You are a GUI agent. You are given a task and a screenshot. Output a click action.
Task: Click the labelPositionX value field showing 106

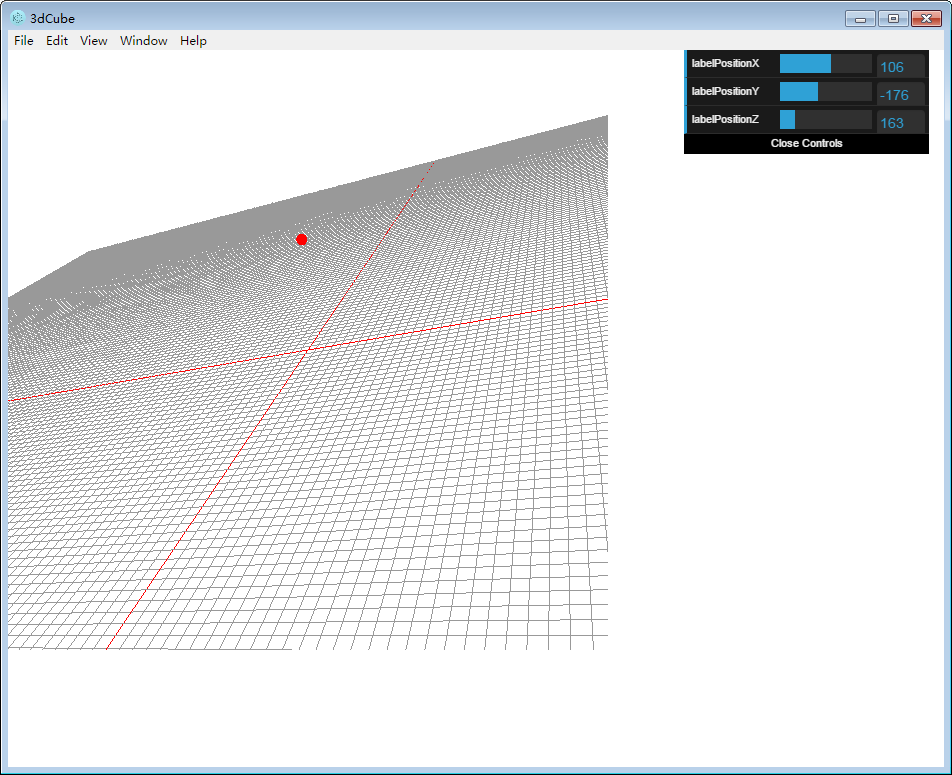pos(901,66)
